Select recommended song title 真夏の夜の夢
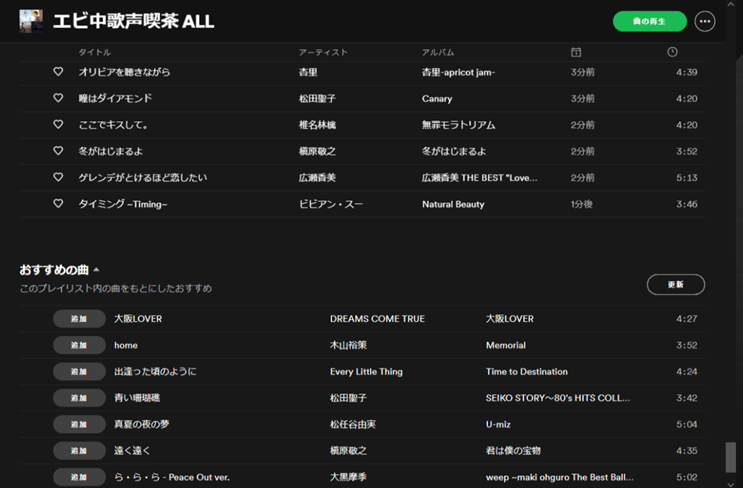Viewport: 743px width, 488px height. click(142, 424)
